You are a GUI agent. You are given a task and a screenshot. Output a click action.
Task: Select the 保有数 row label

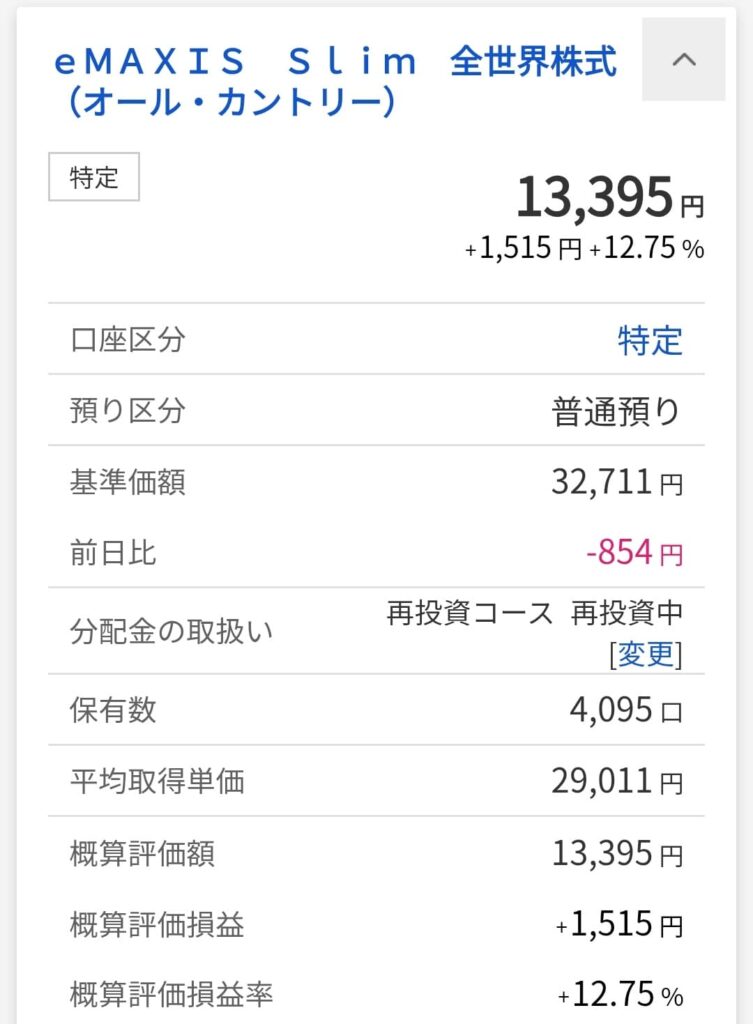coord(113,710)
